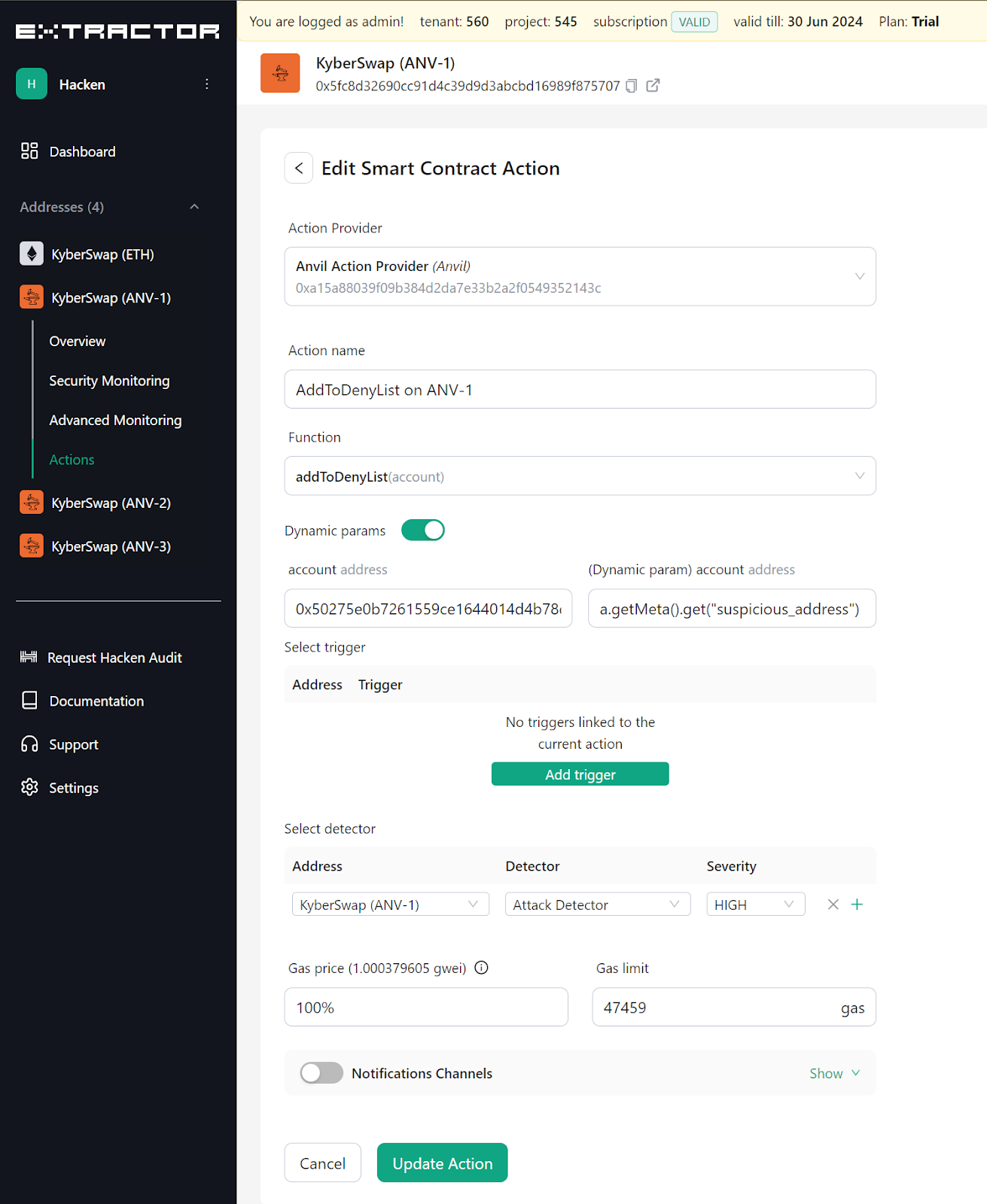Viewport: 987px width, 1204px height.
Task: Click the Add trigger button
Action: click(x=580, y=774)
